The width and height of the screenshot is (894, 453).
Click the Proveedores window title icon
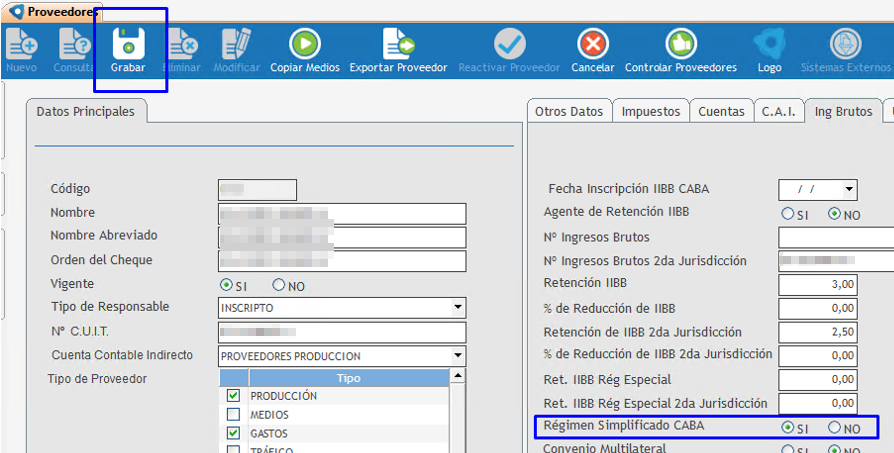[17, 11]
